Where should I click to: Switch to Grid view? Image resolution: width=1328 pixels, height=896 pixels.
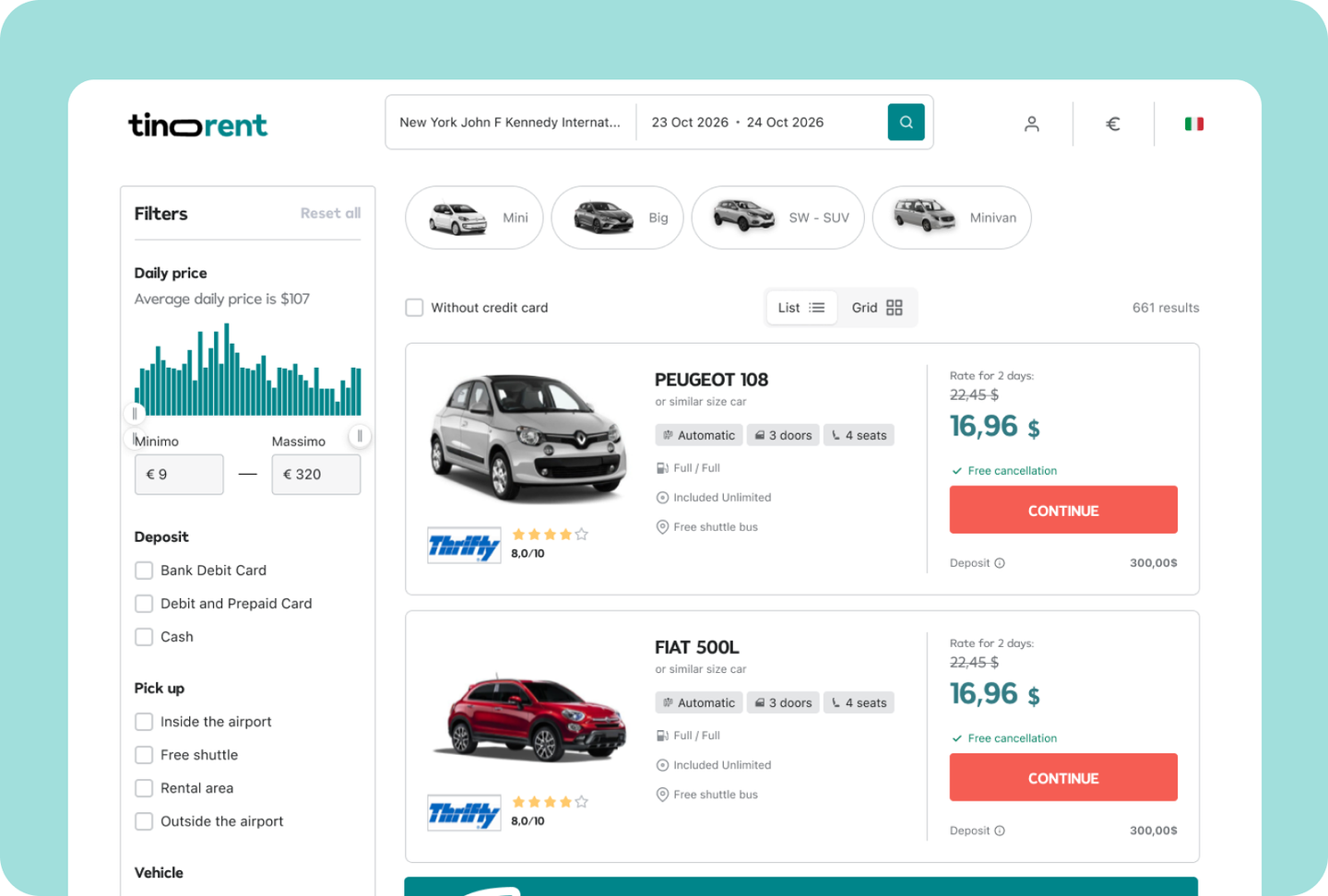[x=877, y=308]
